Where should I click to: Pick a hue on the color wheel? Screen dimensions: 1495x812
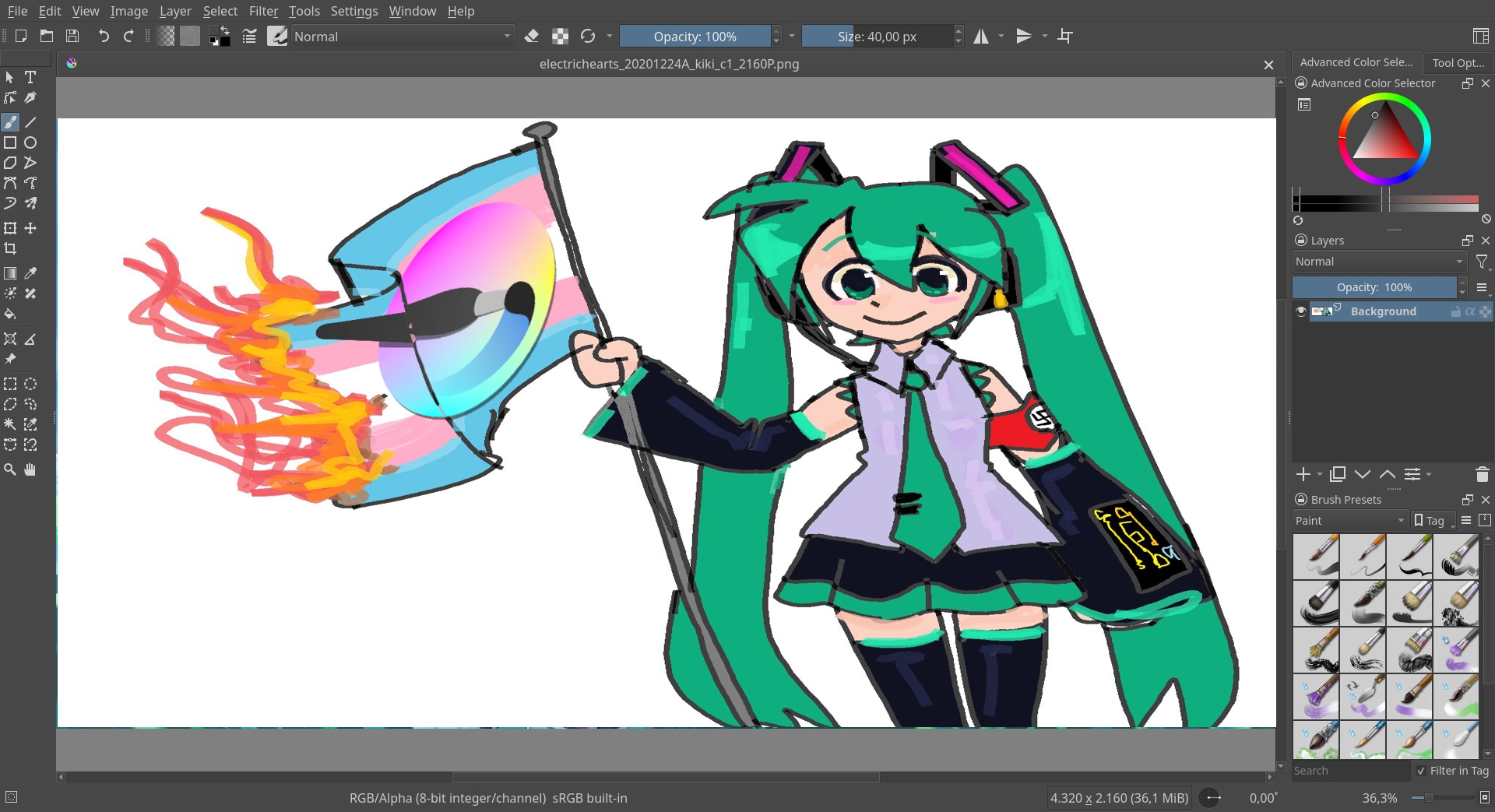pyautogui.click(x=1384, y=139)
